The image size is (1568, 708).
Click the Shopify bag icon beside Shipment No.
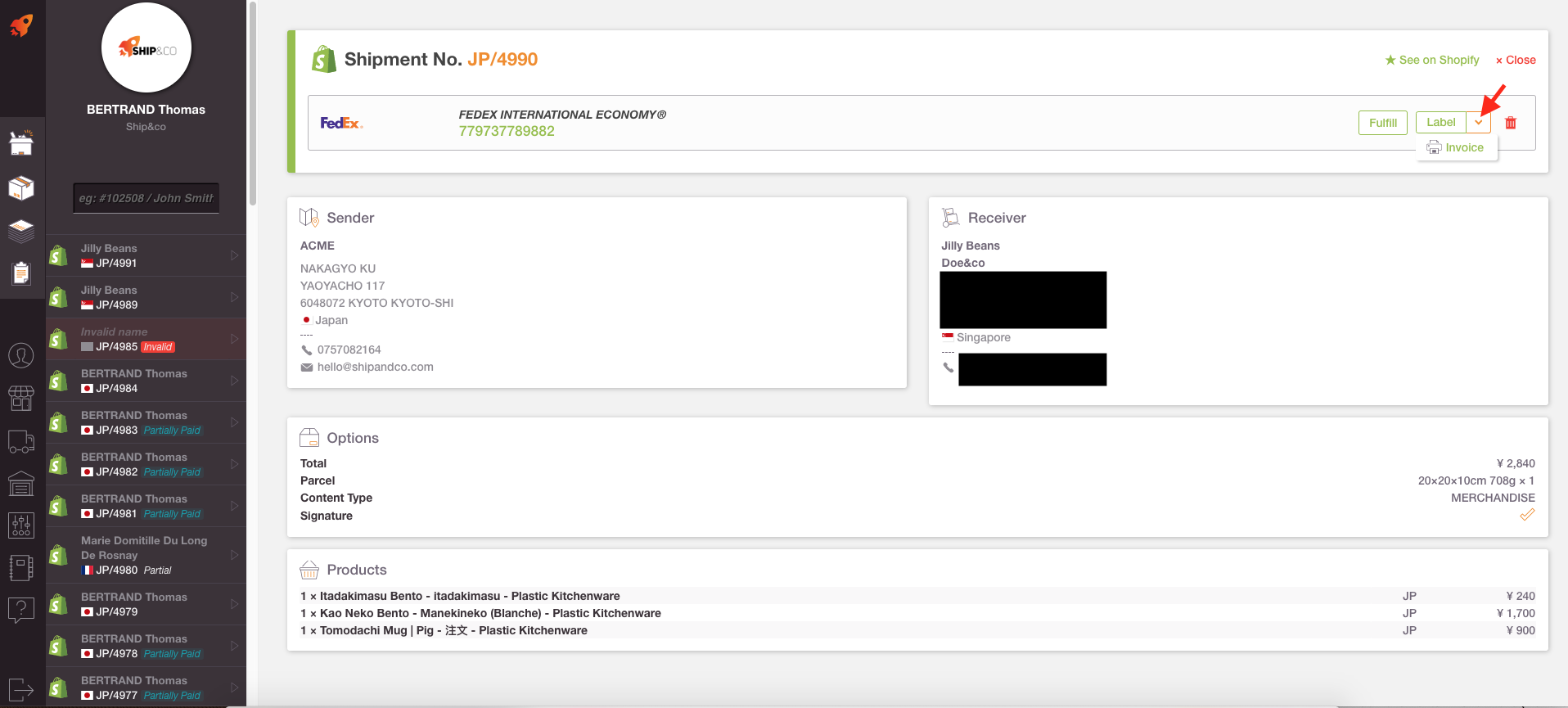(x=324, y=59)
